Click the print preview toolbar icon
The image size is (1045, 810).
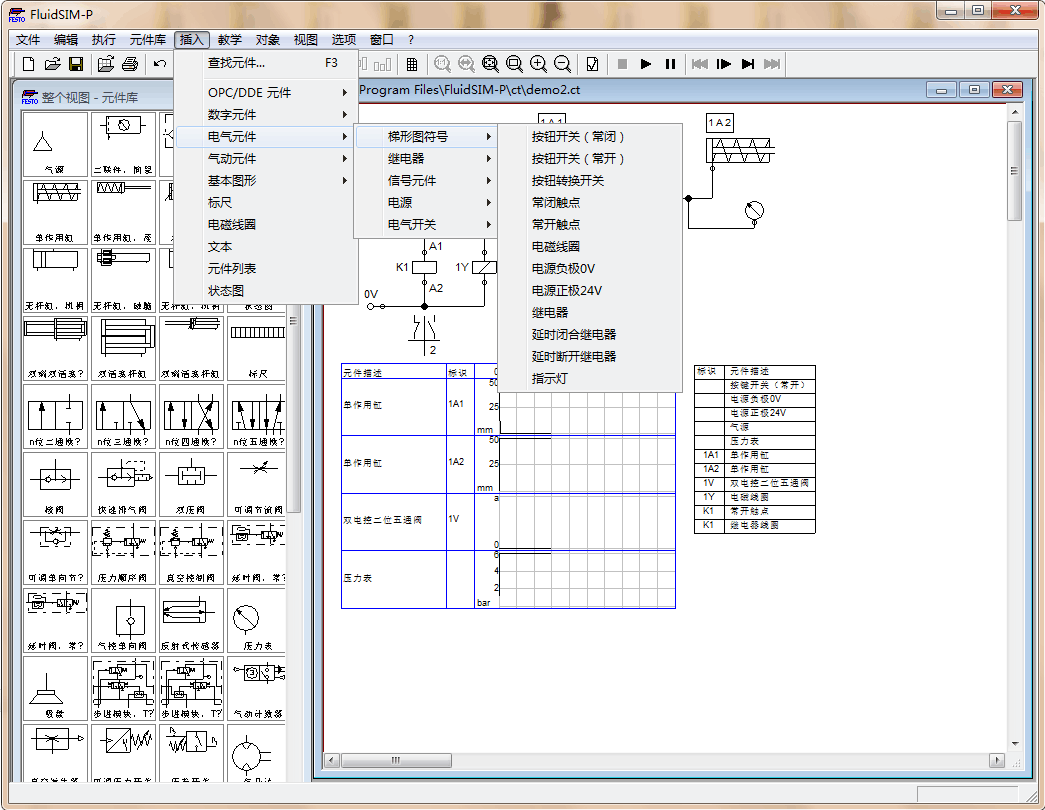pyautogui.click(x=105, y=64)
